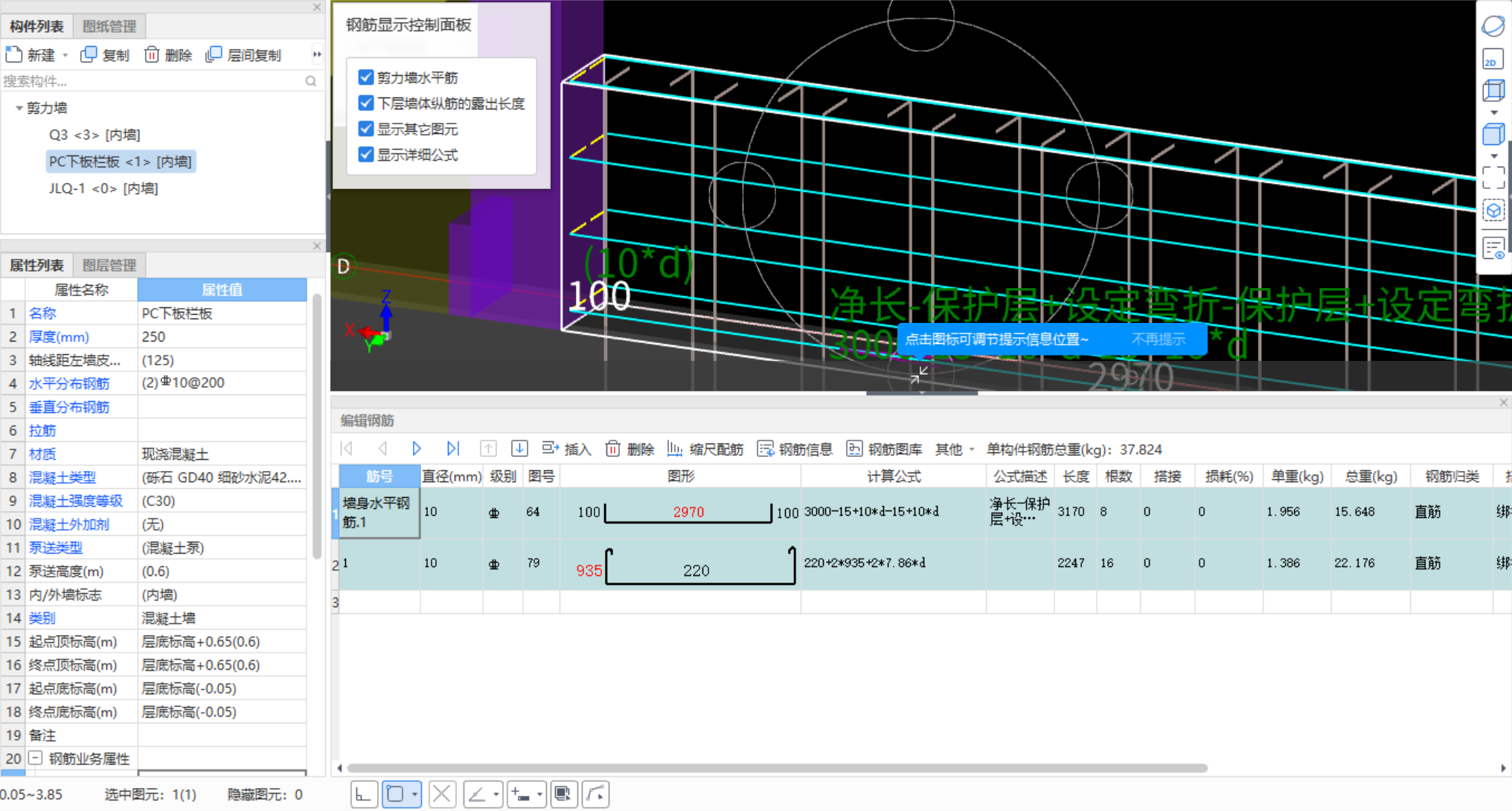
Task: Open dropdown beside rectangle snap icon
Action: (x=414, y=795)
